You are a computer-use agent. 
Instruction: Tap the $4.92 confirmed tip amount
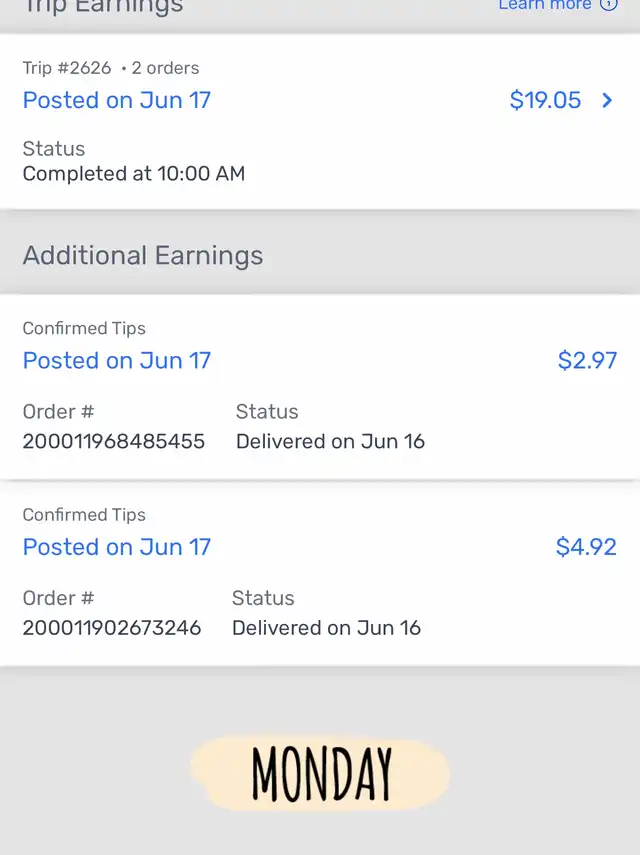(x=586, y=547)
